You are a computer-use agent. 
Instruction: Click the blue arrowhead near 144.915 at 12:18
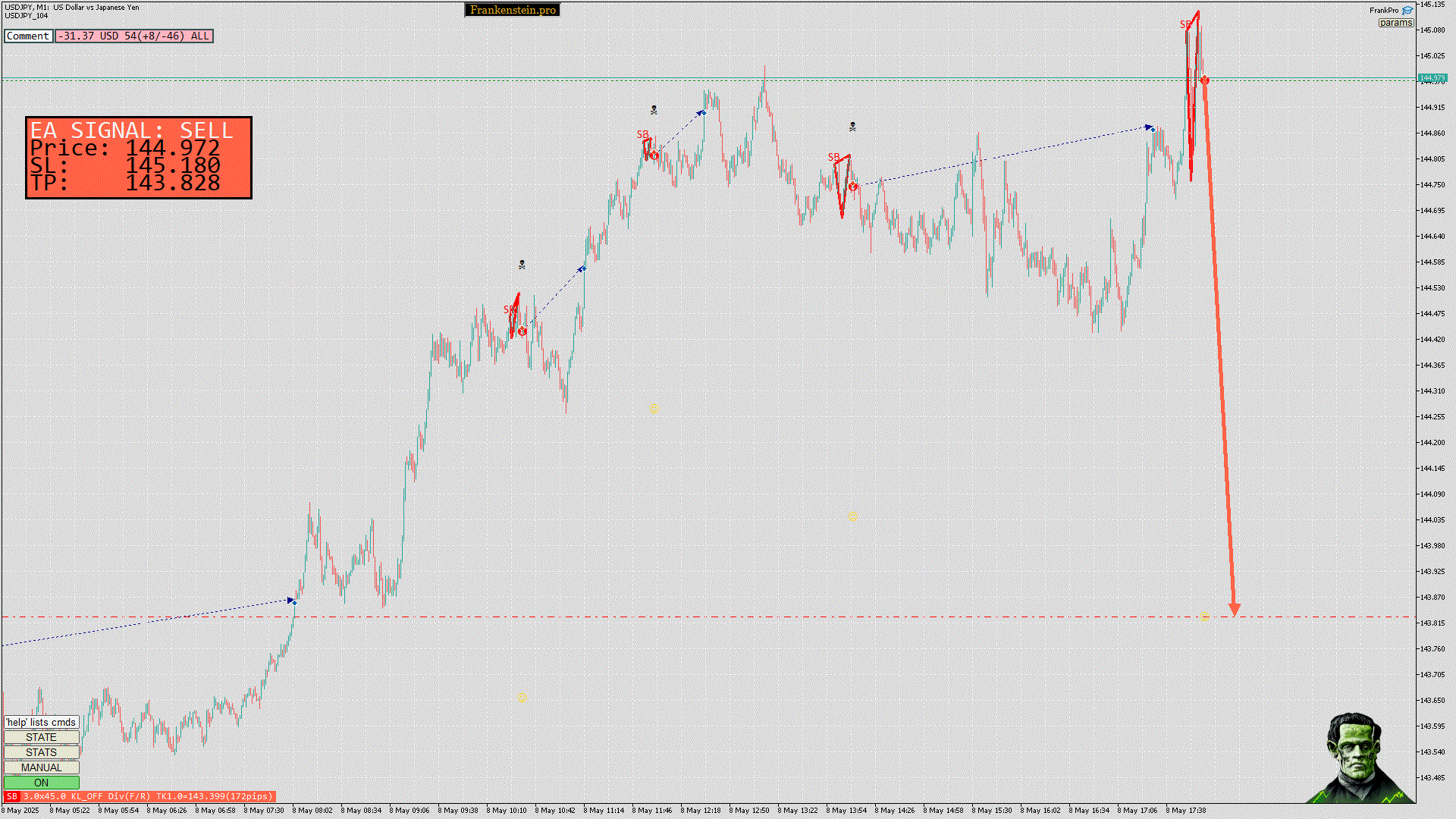point(701,112)
